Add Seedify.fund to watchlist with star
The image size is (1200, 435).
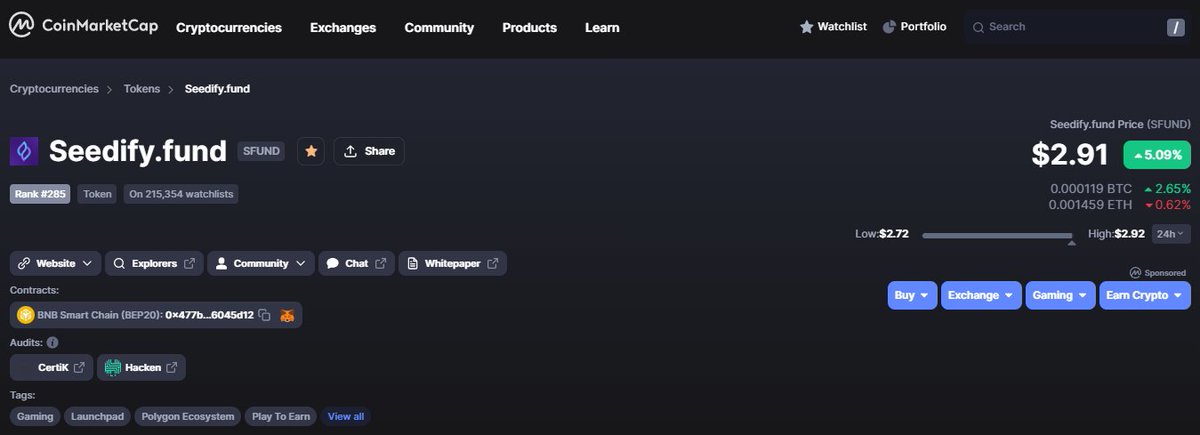click(x=311, y=151)
